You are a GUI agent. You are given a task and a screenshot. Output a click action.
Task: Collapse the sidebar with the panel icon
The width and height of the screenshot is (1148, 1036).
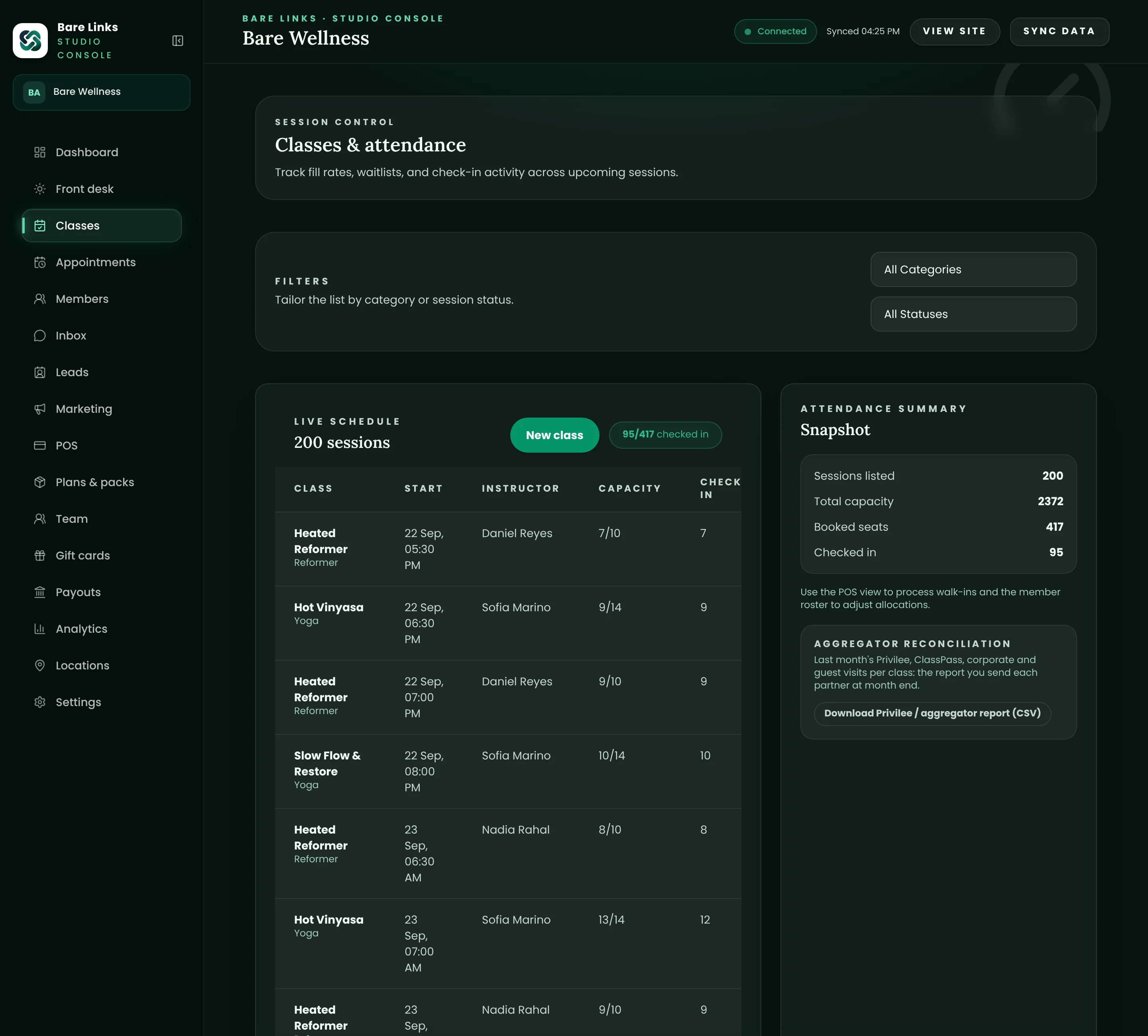point(178,40)
